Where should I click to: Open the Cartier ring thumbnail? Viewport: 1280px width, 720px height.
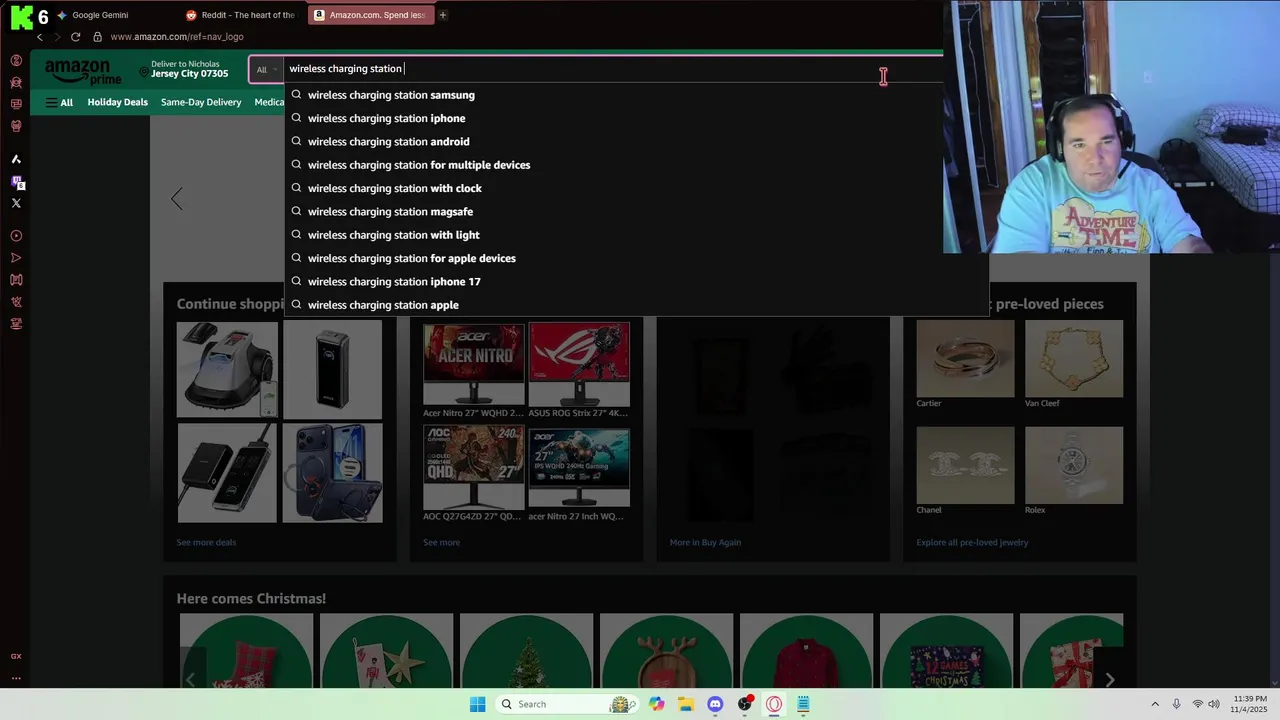pos(965,359)
